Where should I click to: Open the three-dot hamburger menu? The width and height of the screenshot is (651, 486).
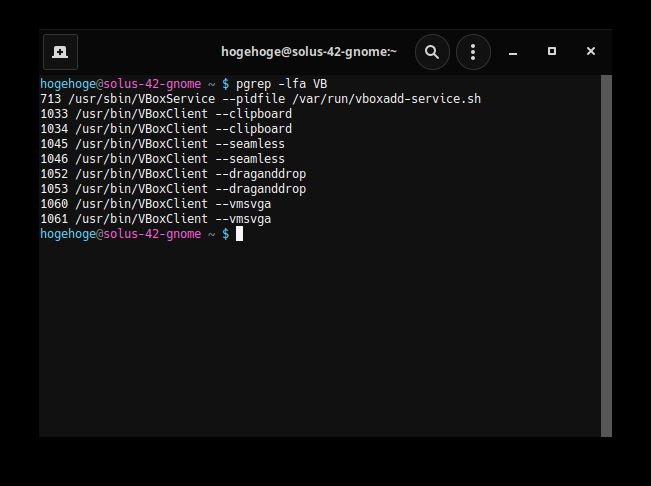473,52
